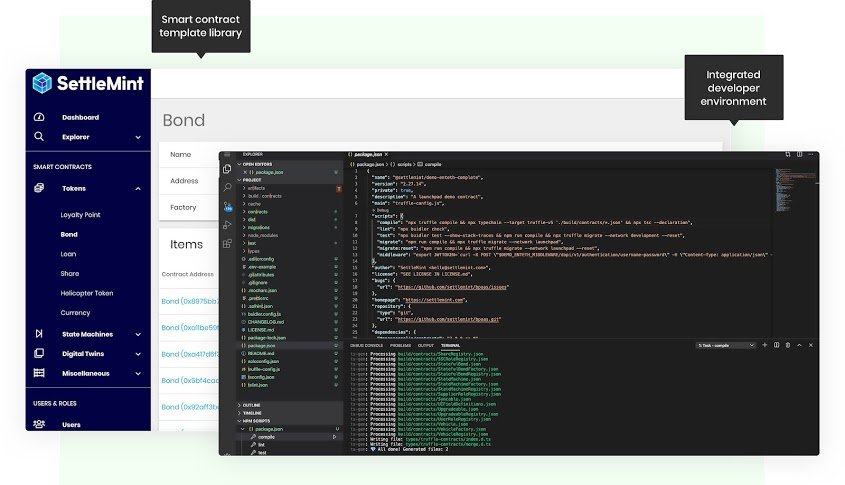Open the IDE Explorer files view icon
The height and width of the screenshot is (485, 845).
tap(227, 169)
